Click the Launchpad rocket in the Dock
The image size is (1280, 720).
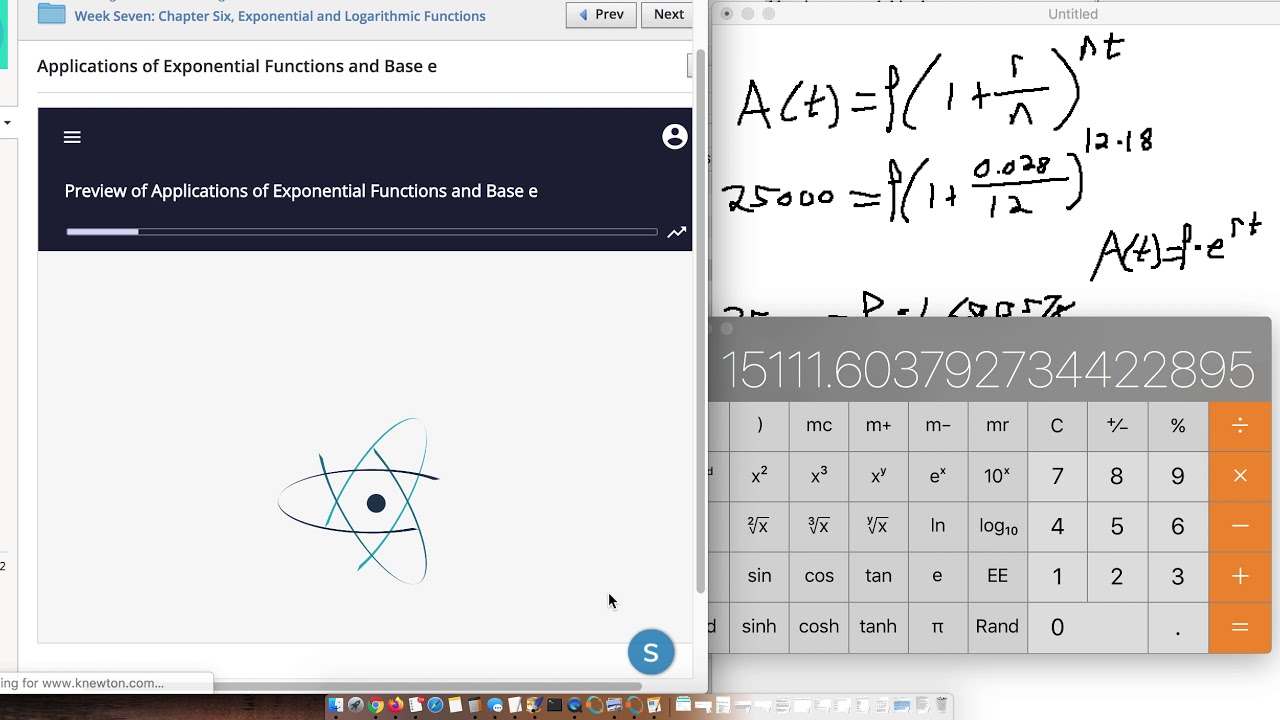click(356, 705)
